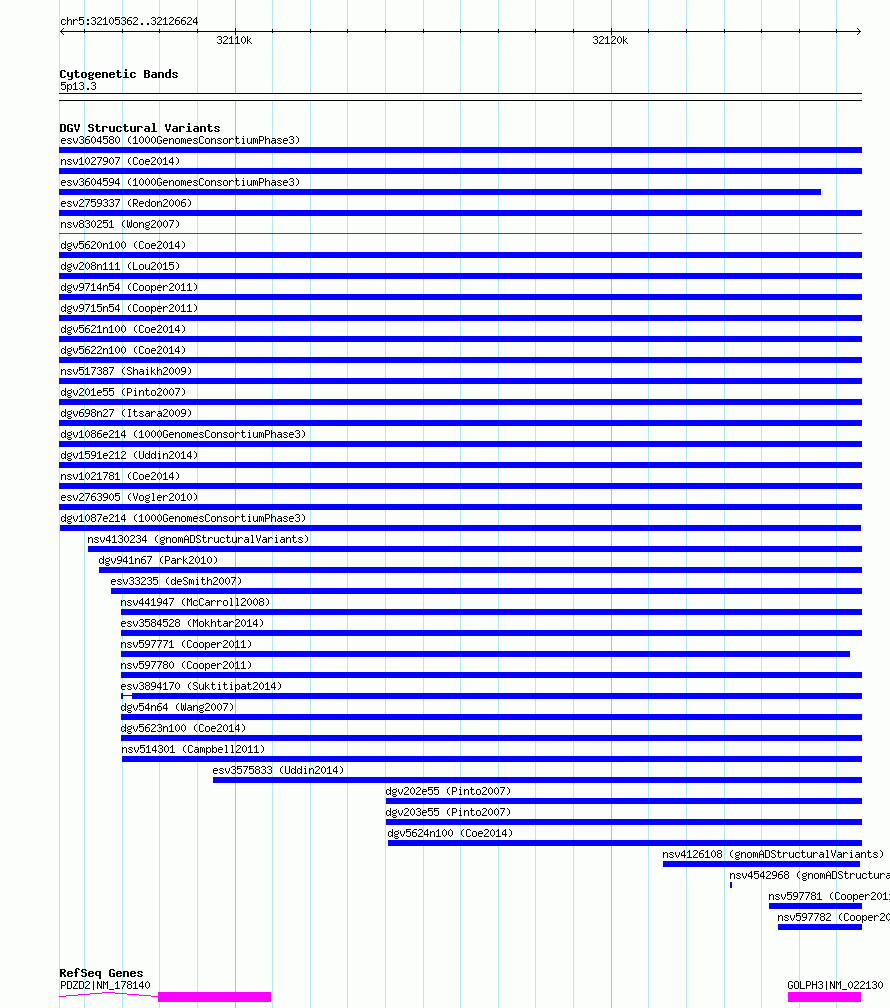890x1008 pixels.
Task: Select the 5p13.3 band label
Action: coord(78,86)
